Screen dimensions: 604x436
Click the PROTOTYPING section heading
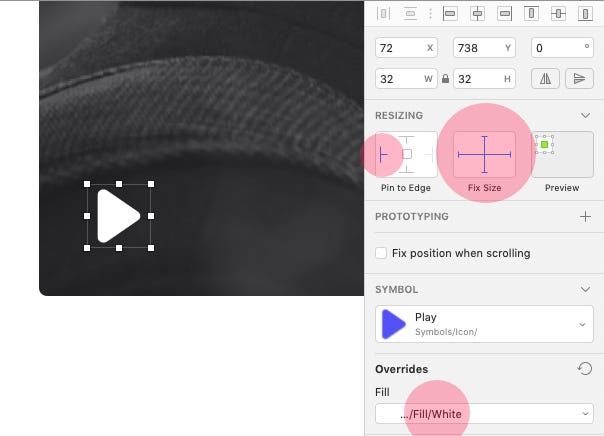412,216
